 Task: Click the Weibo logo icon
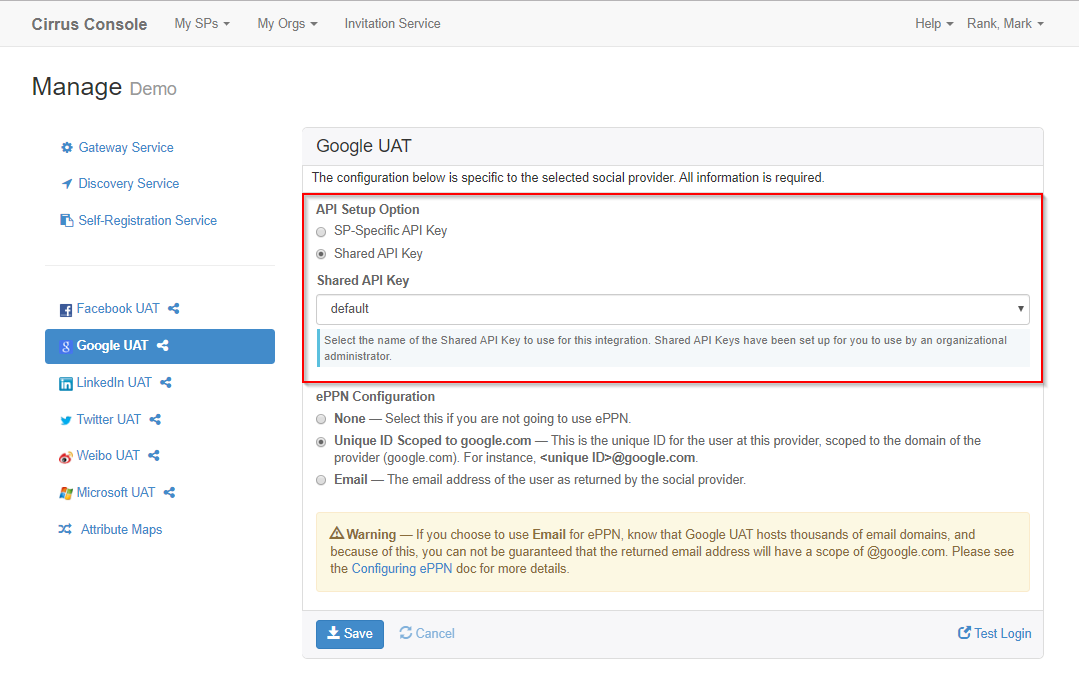(x=65, y=457)
